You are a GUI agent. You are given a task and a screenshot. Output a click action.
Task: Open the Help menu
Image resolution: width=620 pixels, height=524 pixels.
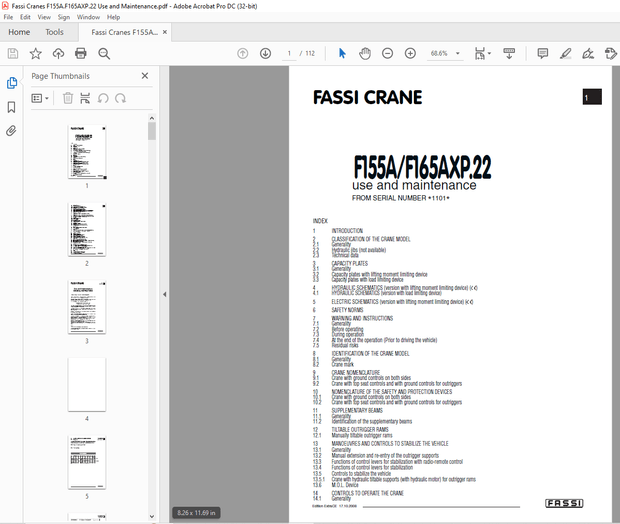tap(113, 17)
